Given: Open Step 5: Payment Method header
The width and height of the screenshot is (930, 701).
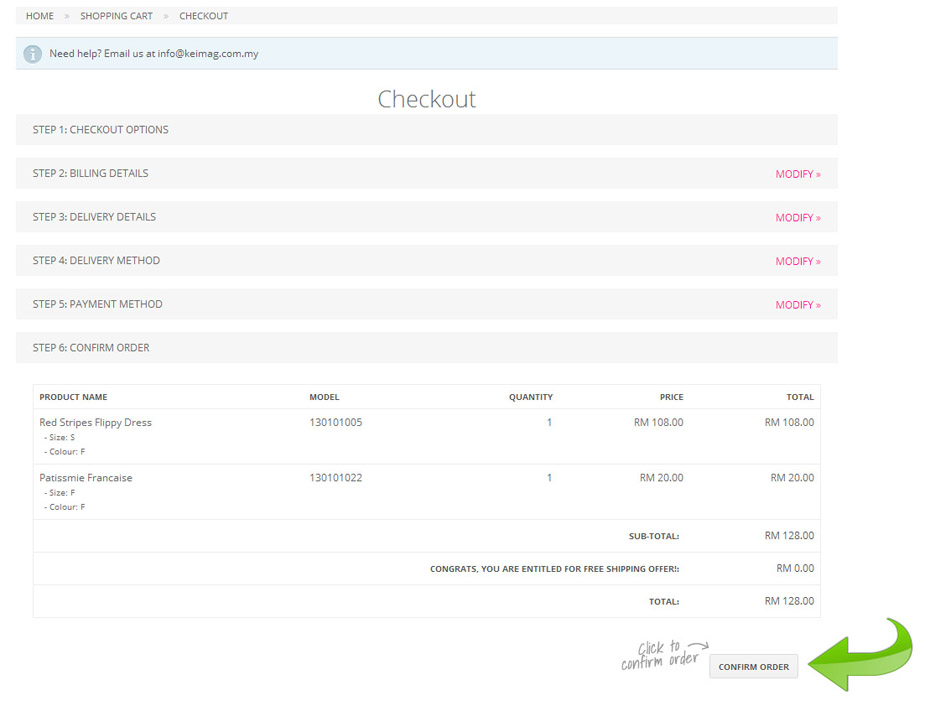Looking at the screenshot, I should click(x=97, y=305).
